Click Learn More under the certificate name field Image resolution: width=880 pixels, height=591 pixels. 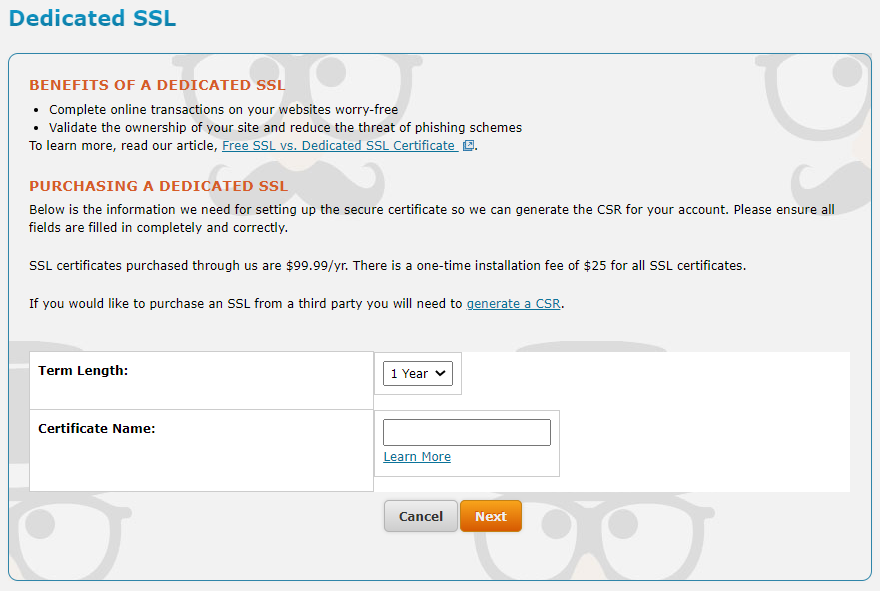point(417,457)
